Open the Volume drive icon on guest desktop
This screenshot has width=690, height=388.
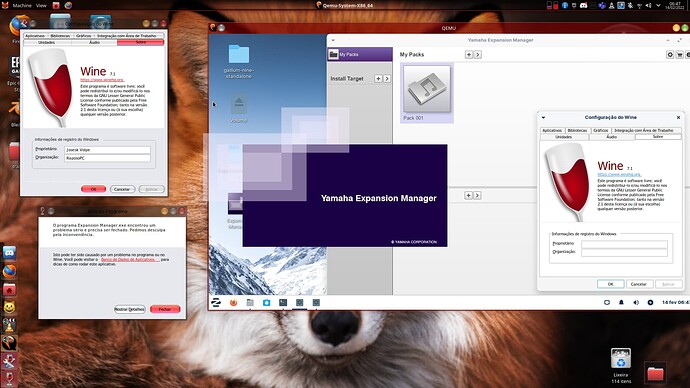click(x=239, y=109)
